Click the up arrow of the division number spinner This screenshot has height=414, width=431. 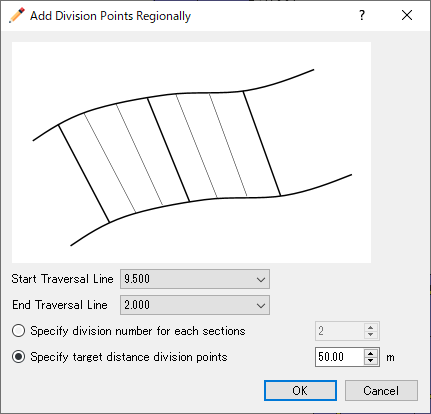click(371, 327)
